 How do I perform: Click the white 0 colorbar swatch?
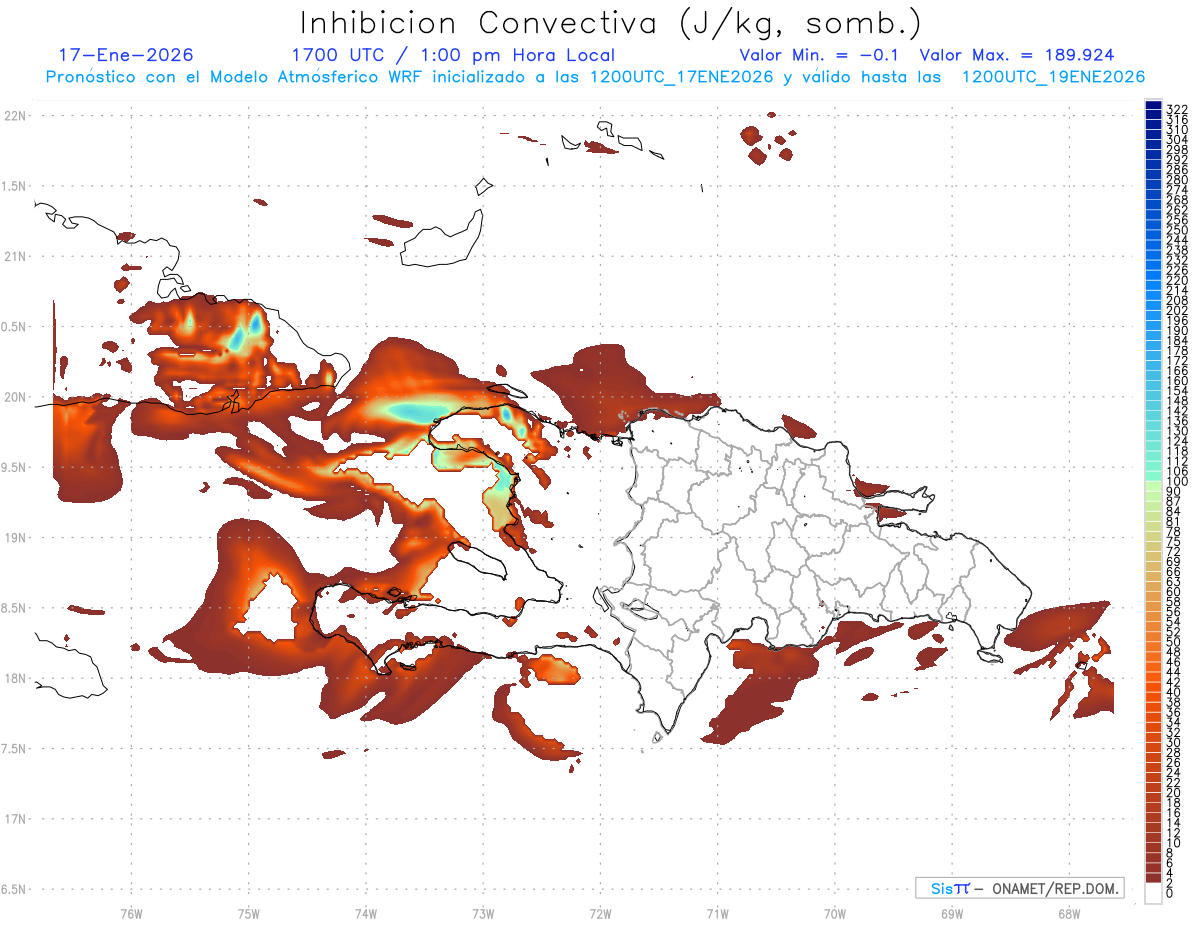(x=1153, y=893)
